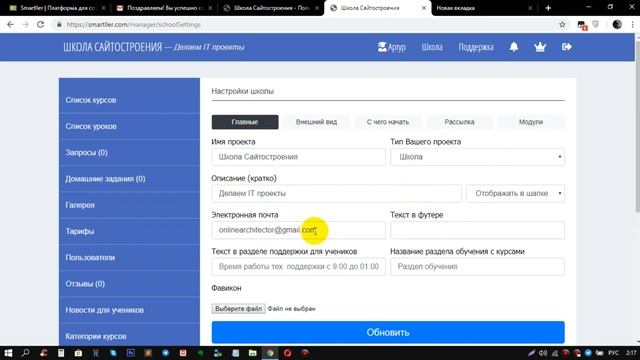The width and height of the screenshot is (640, 360).
Task: Open Домашние задания (0) in sidebar
Action: coord(129,179)
